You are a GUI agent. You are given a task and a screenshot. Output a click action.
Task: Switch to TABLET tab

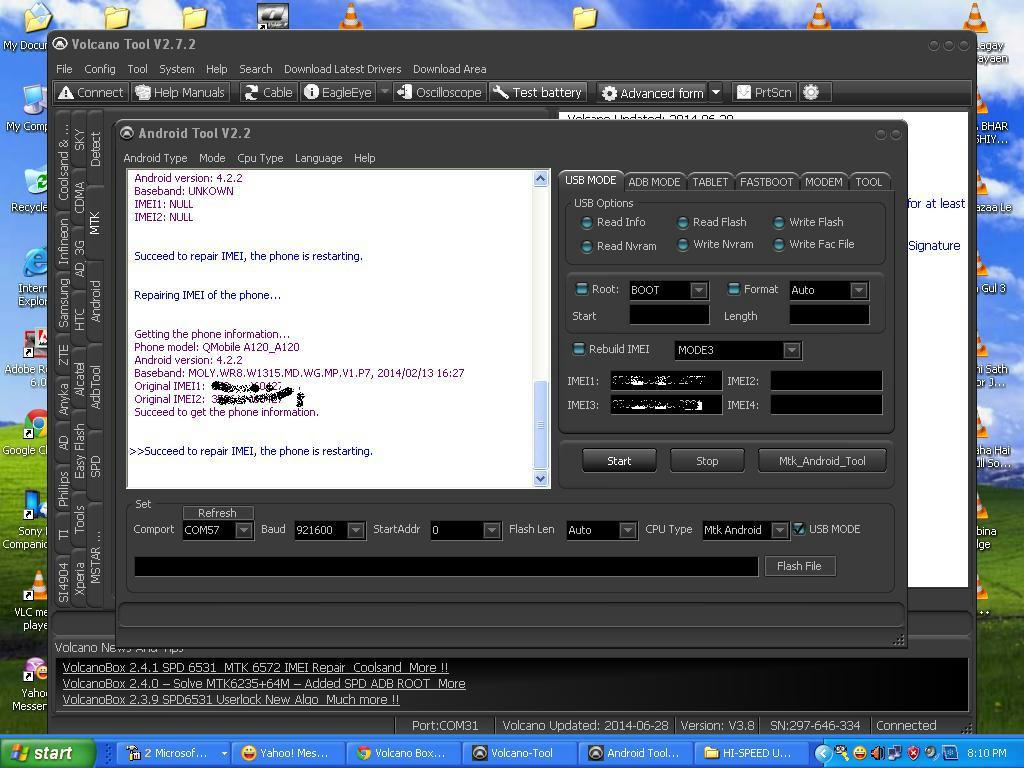point(710,182)
